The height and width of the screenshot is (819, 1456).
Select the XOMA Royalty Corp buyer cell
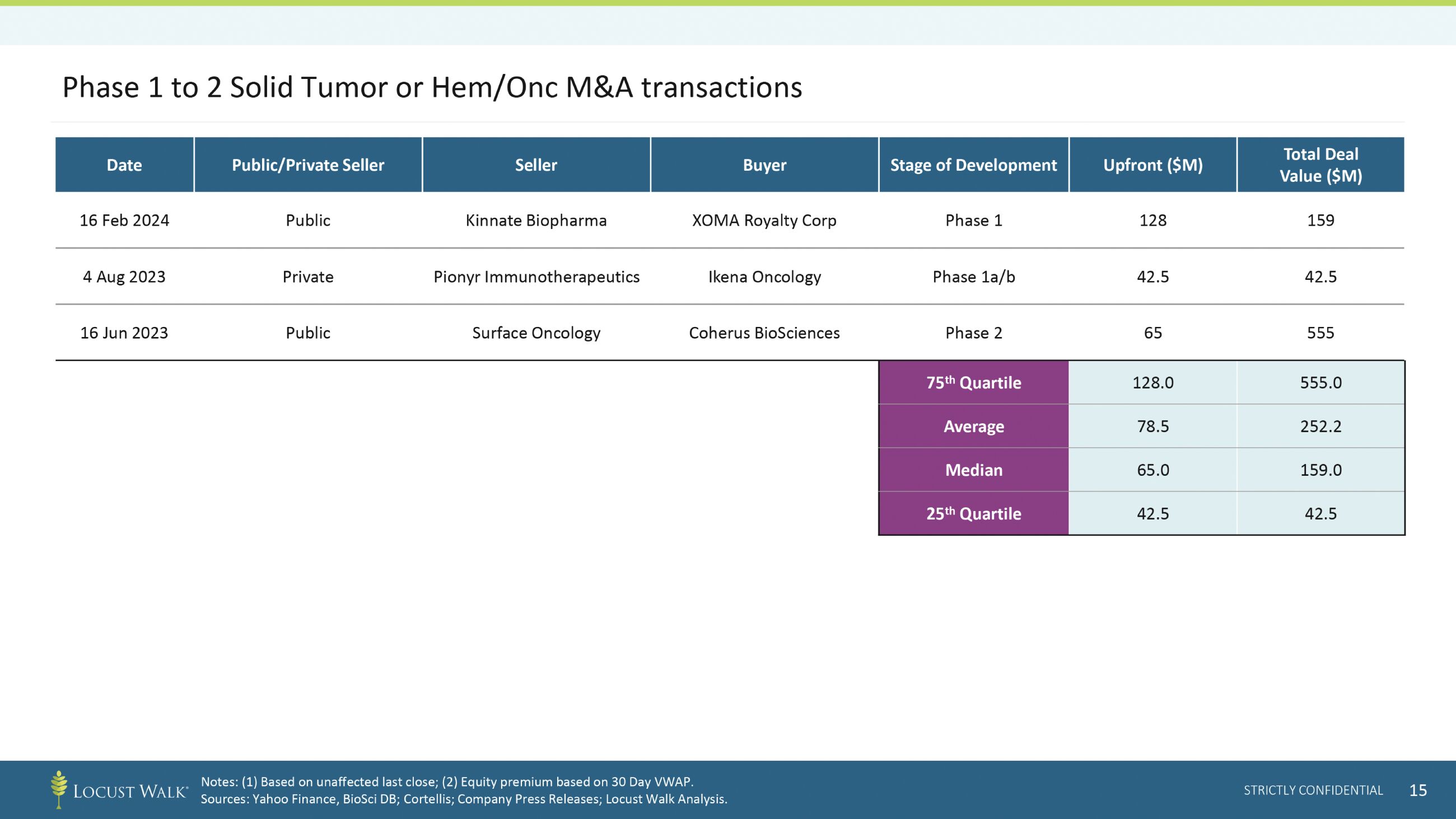[764, 221]
